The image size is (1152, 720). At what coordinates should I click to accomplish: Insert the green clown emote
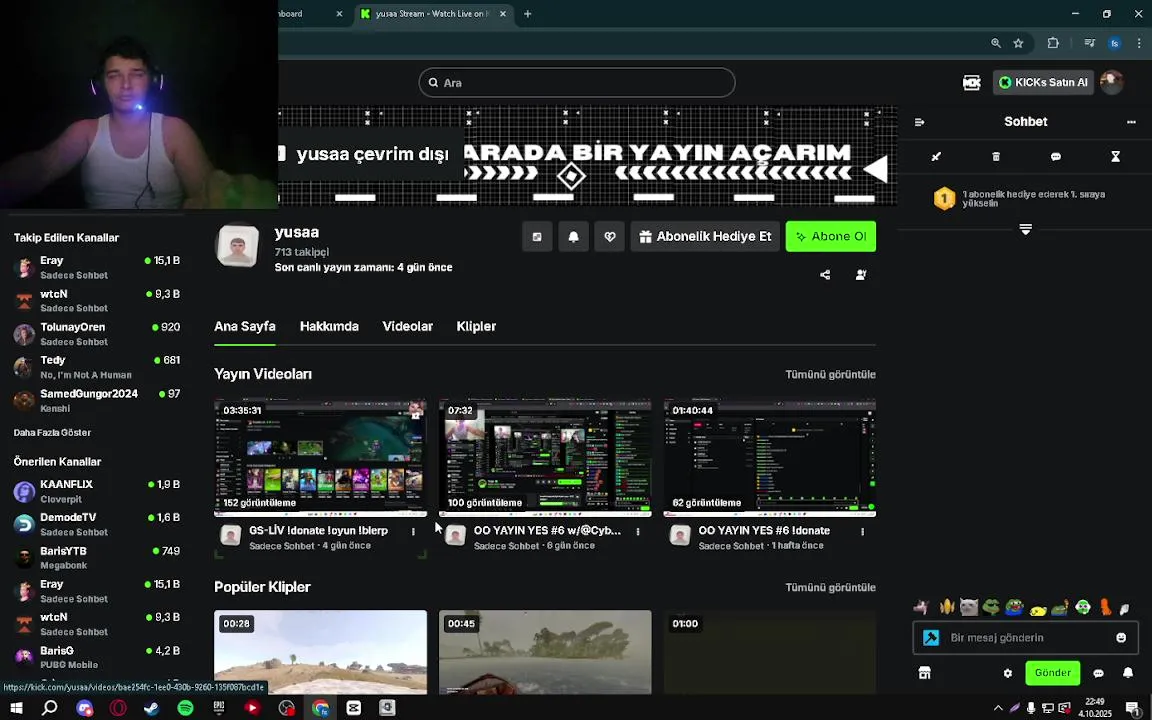point(1083,607)
